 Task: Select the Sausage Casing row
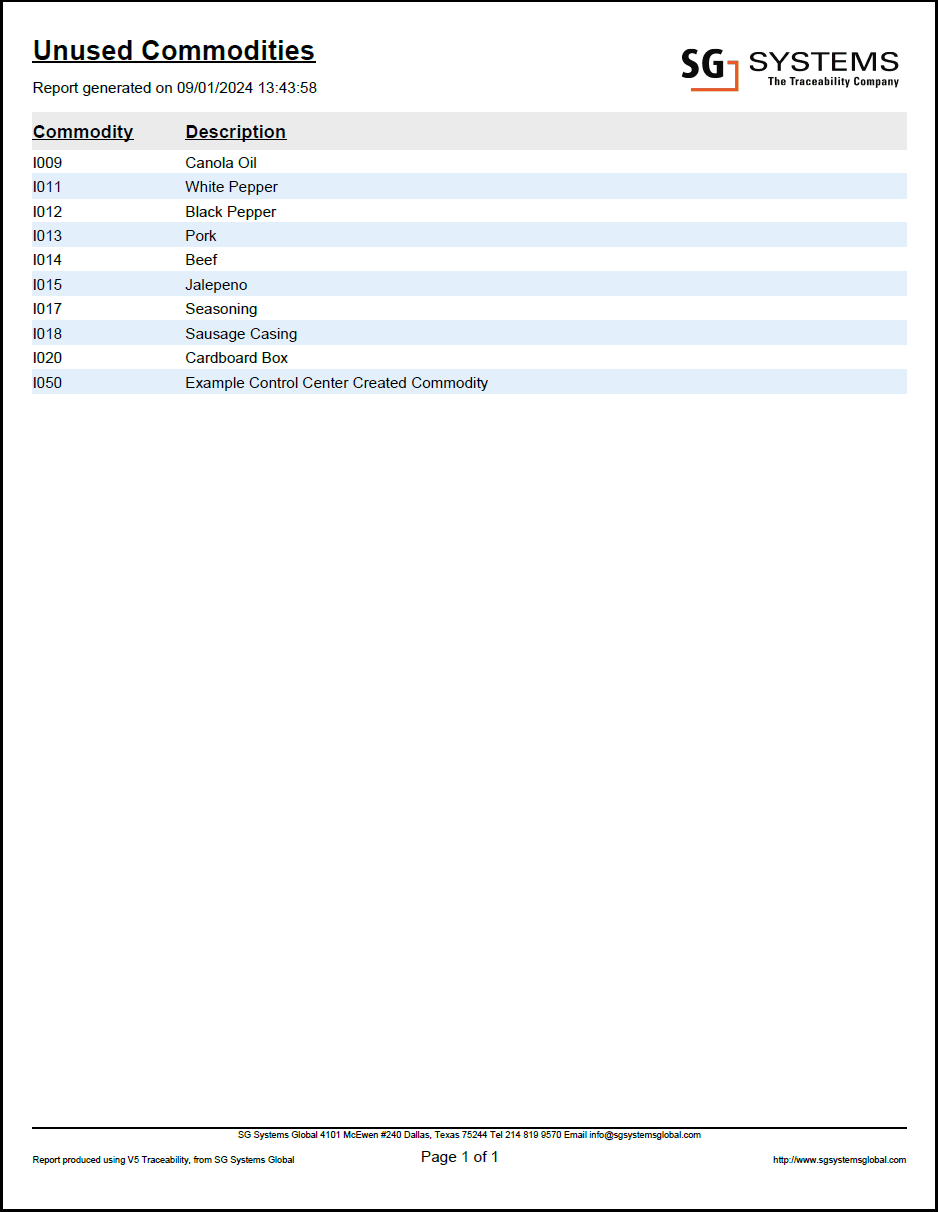(x=240, y=333)
